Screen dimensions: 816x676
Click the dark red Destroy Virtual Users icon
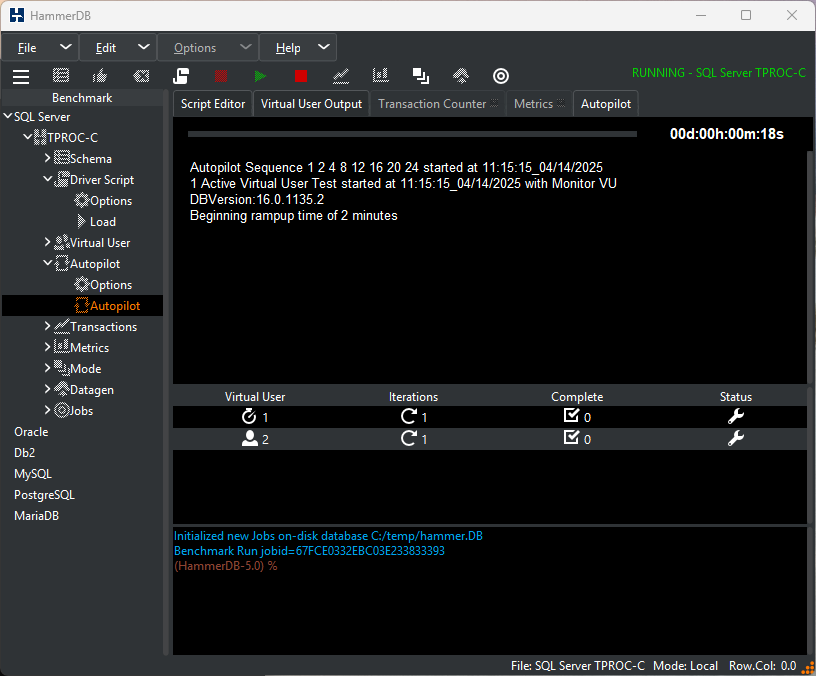(221, 76)
